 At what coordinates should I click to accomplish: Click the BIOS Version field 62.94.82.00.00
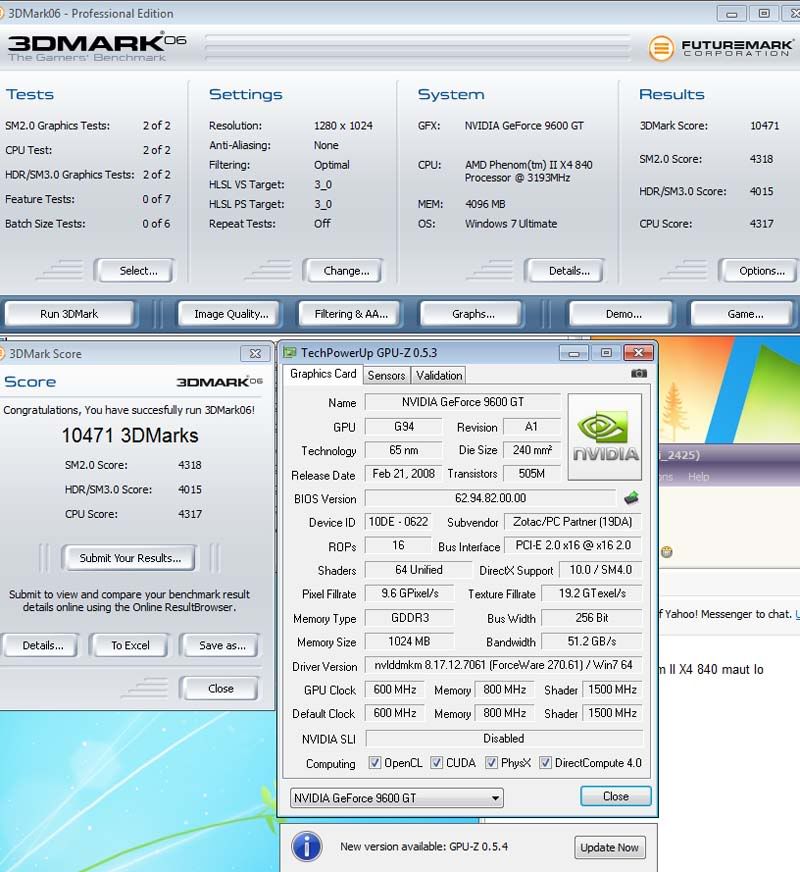pyautogui.click(x=490, y=498)
